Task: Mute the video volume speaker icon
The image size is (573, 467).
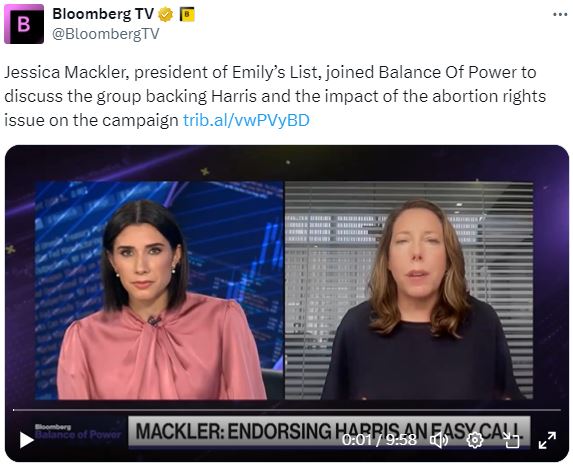Action: click(439, 440)
